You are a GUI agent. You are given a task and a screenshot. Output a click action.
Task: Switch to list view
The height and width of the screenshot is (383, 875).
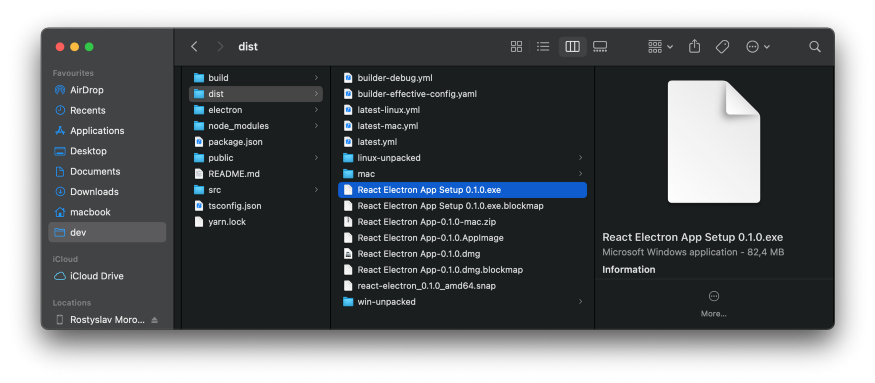pyautogui.click(x=543, y=47)
